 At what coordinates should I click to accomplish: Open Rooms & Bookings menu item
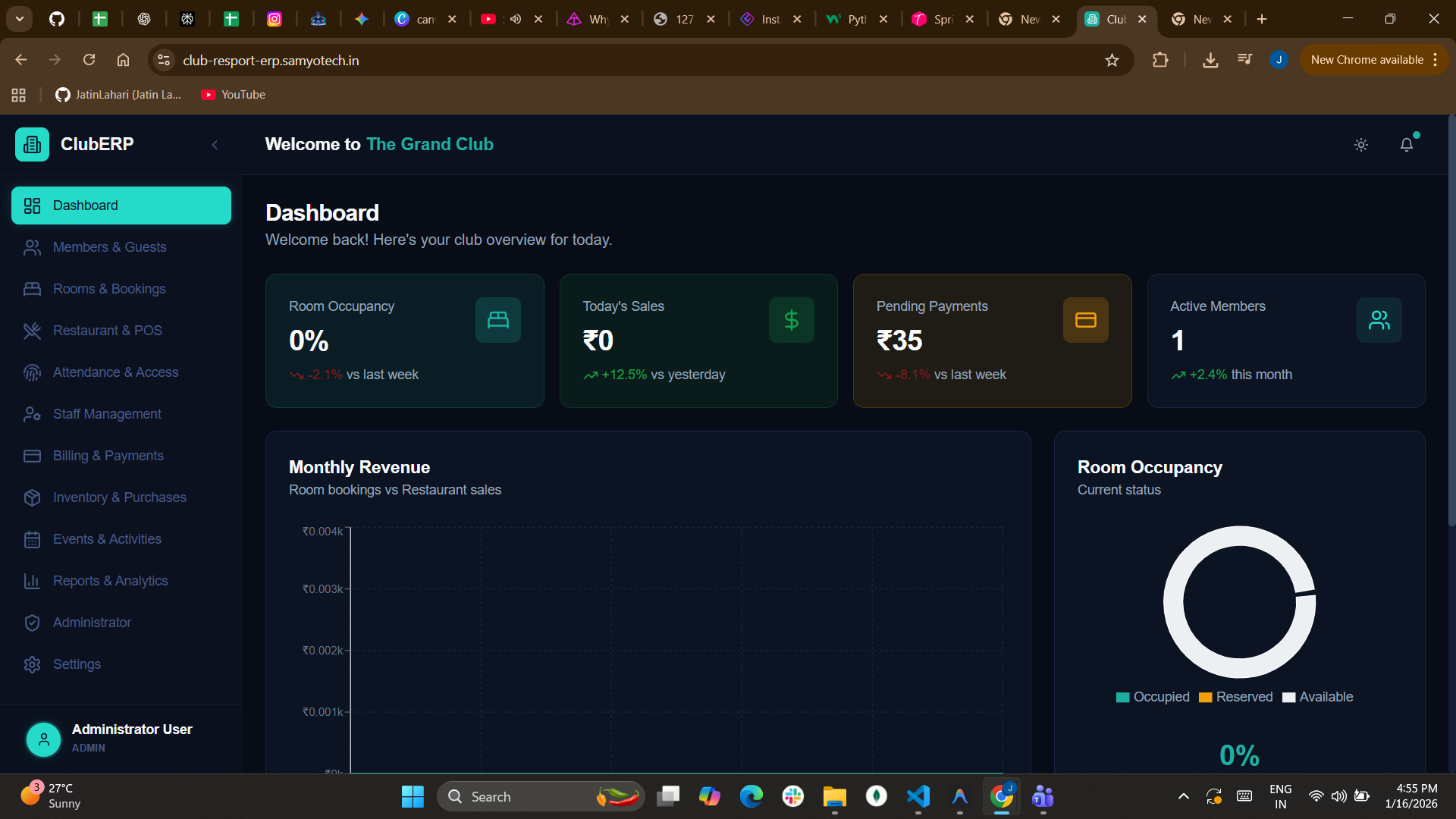coord(109,289)
